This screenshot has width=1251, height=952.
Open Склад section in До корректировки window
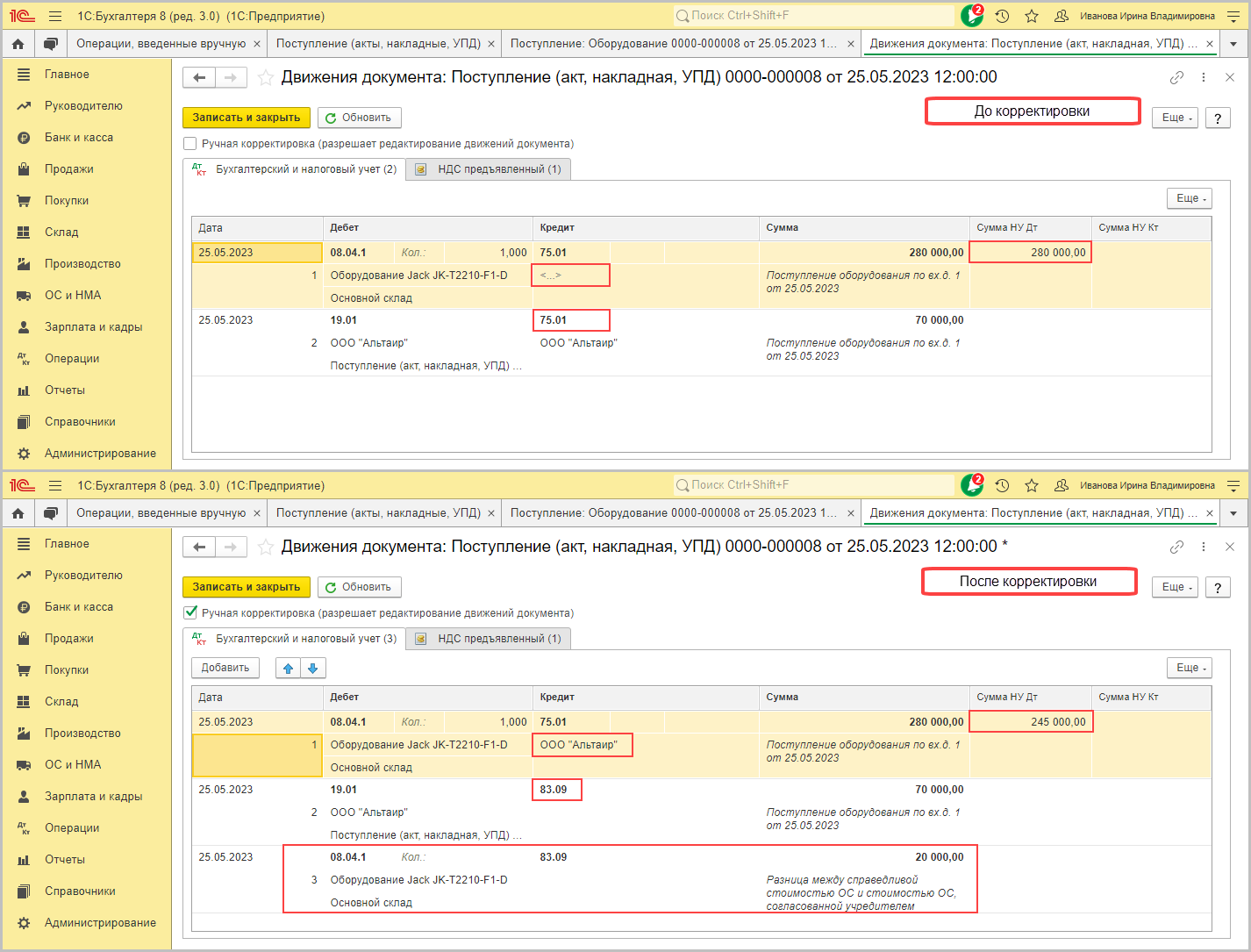point(61,233)
